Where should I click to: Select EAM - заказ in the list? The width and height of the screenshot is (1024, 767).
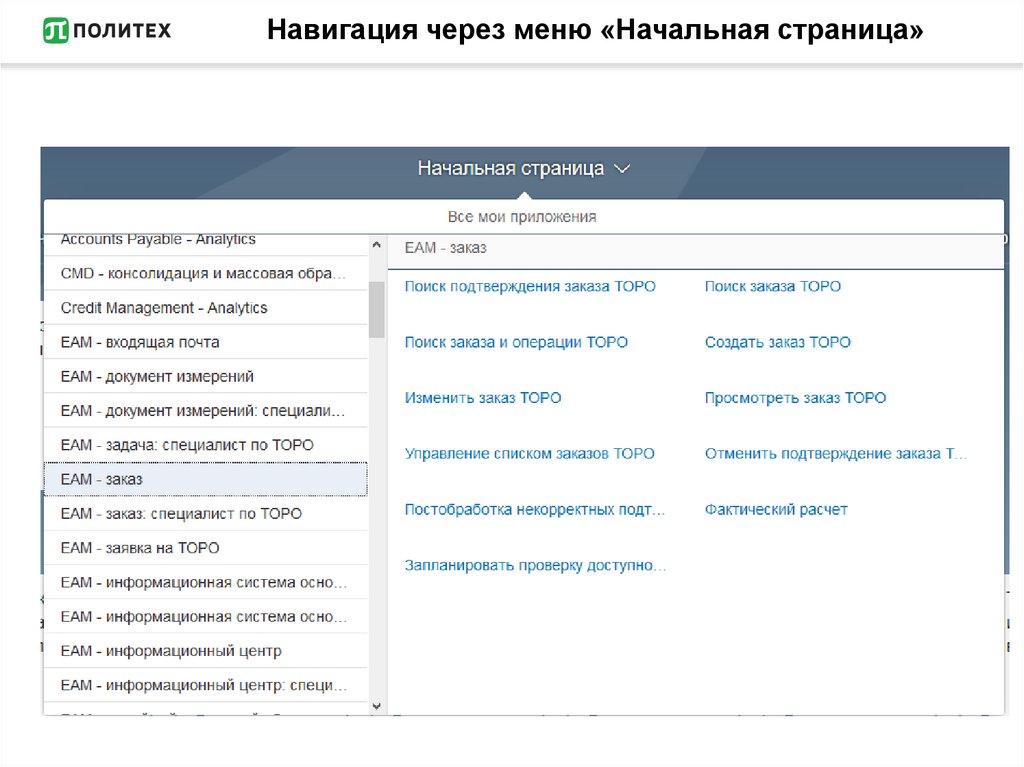[102, 480]
